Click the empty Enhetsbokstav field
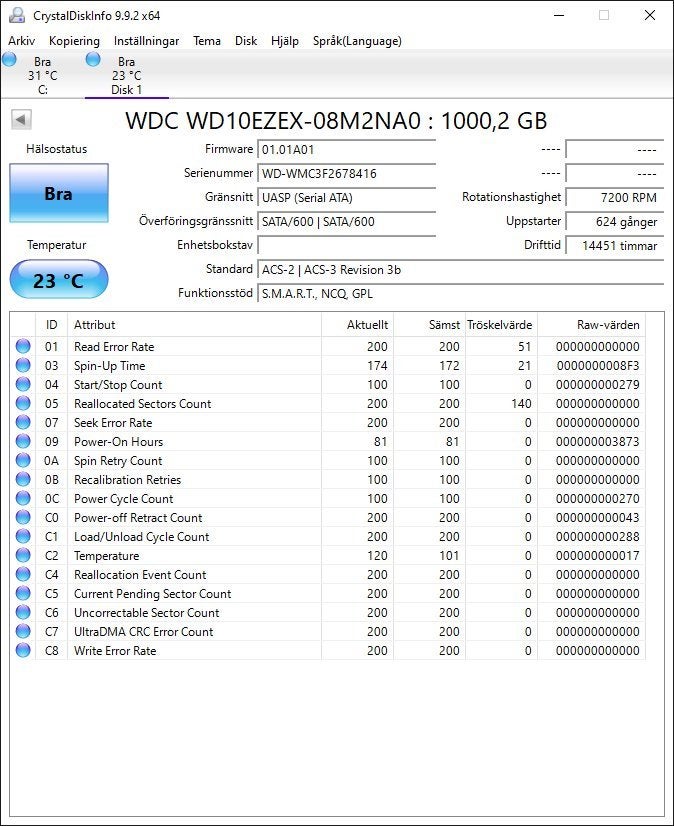 (346, 245)
